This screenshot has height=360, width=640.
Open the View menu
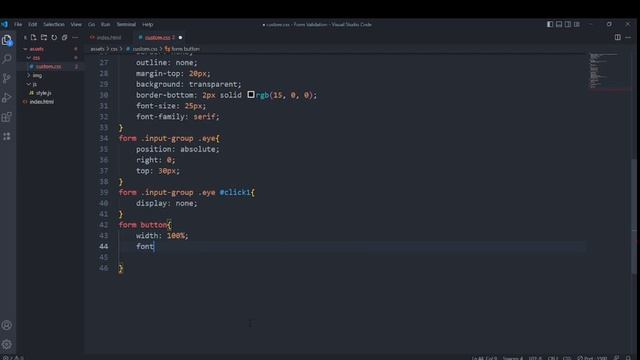pyautogui.click(x=76, y=24)
